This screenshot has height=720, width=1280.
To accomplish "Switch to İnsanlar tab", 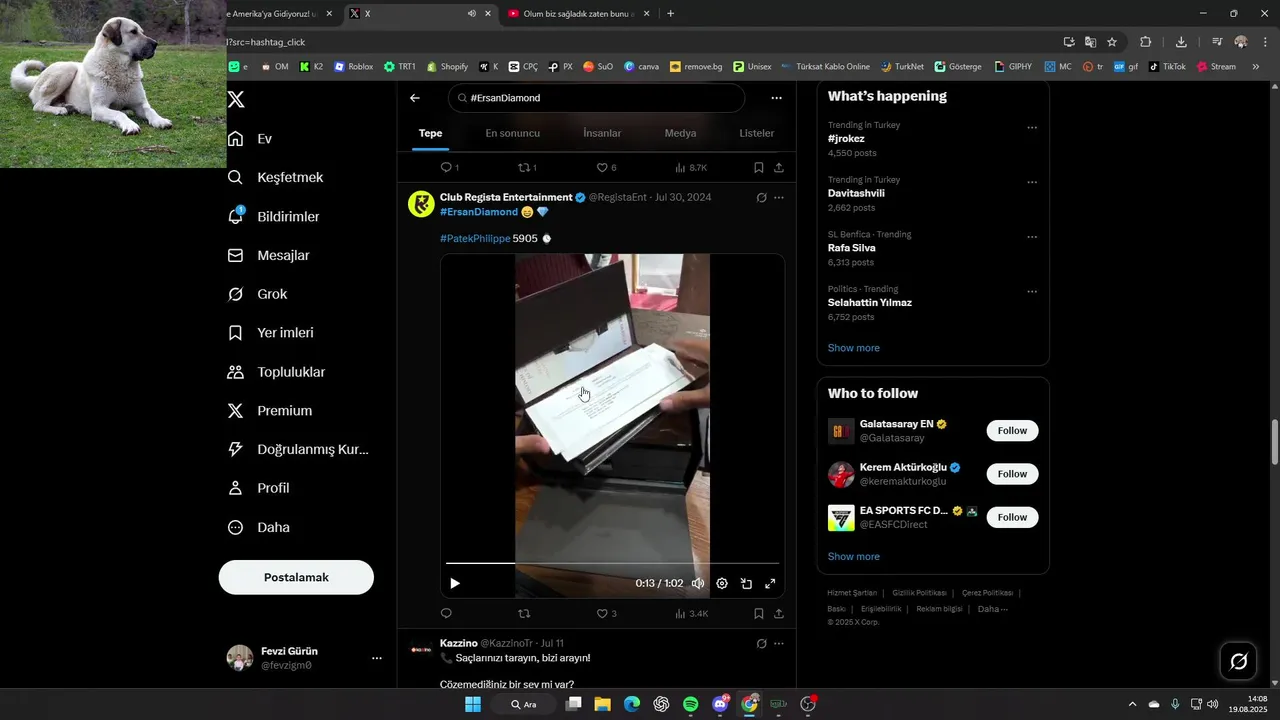I will [x=602, y=133].
